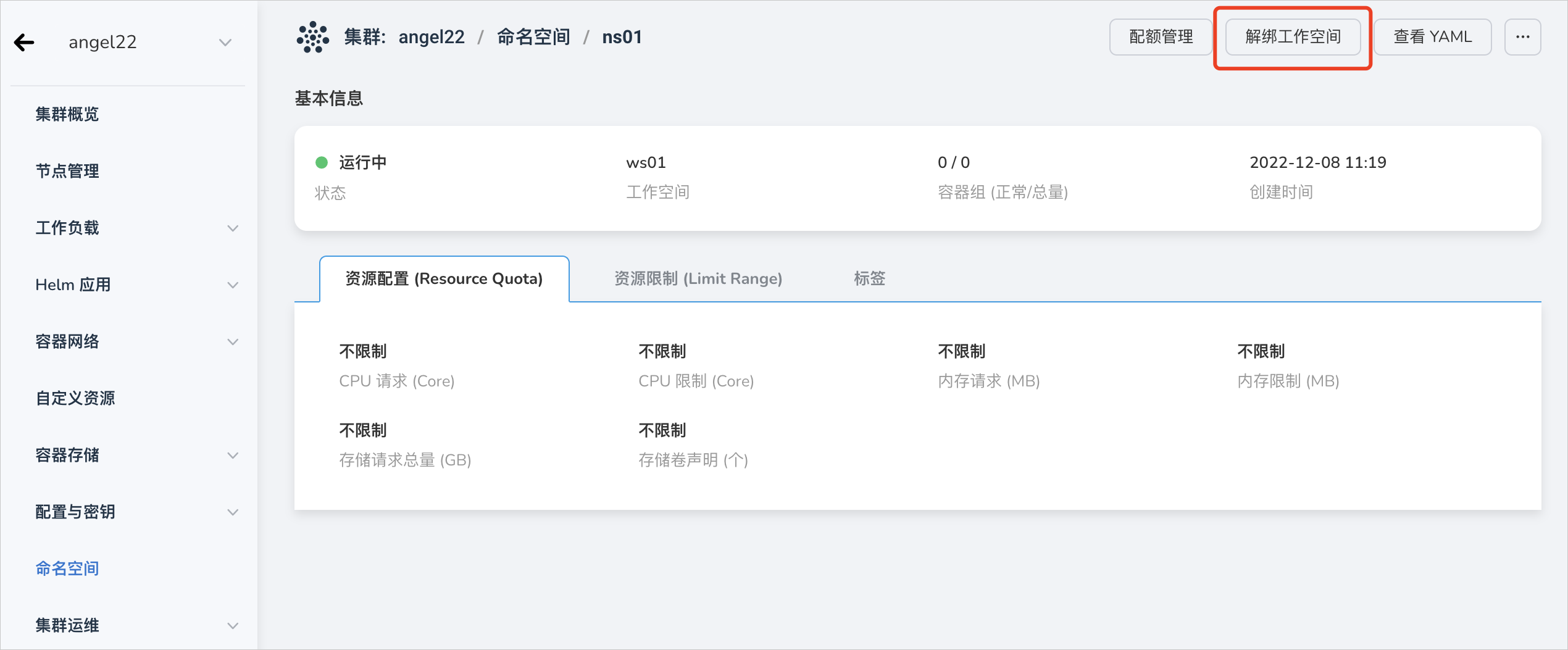Click the back arrow icon
This screenshot has height=650, width=1568.
pos(24,42)
